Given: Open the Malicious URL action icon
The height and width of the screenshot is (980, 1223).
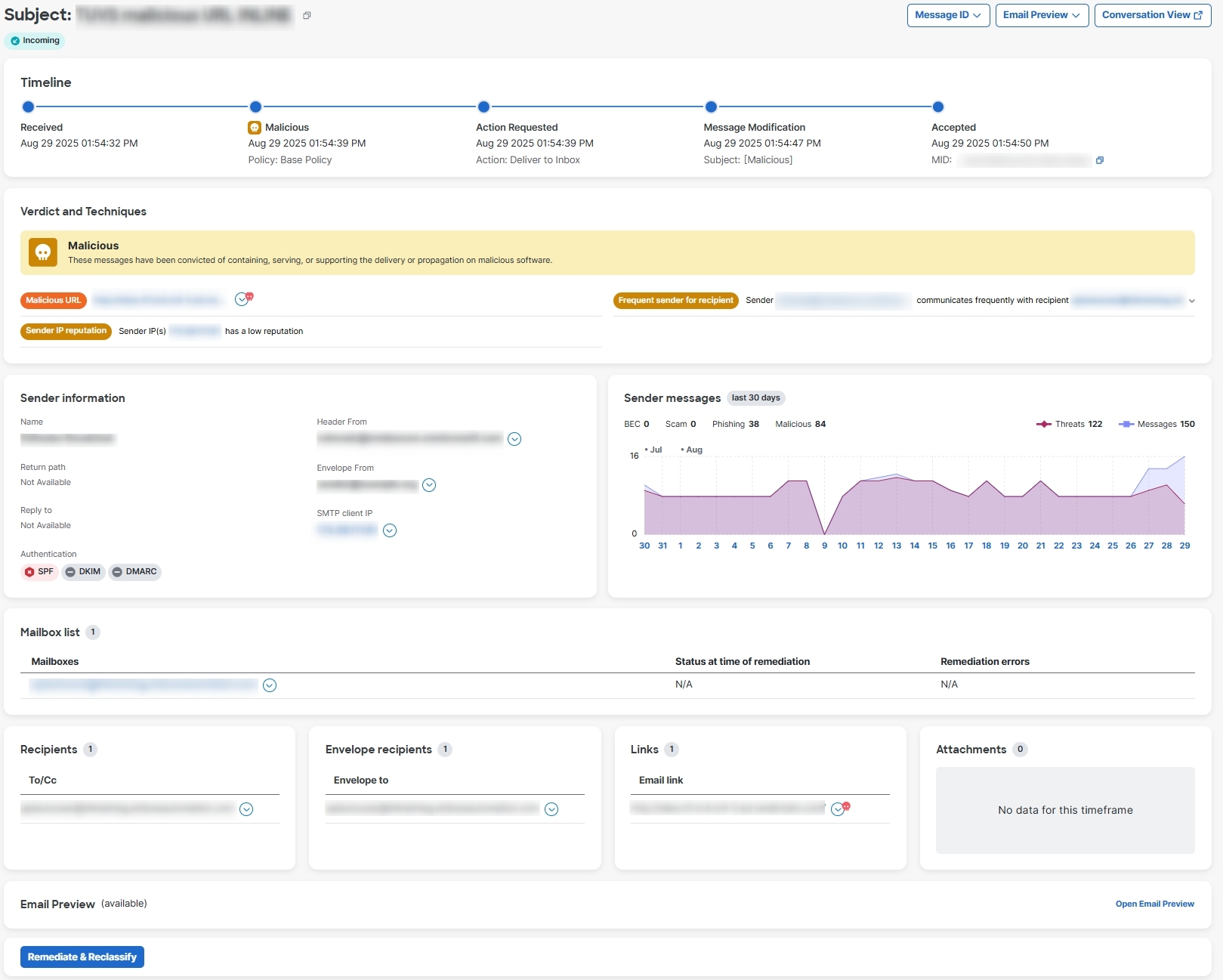Looking at the screenshot, I should point(242,299).
